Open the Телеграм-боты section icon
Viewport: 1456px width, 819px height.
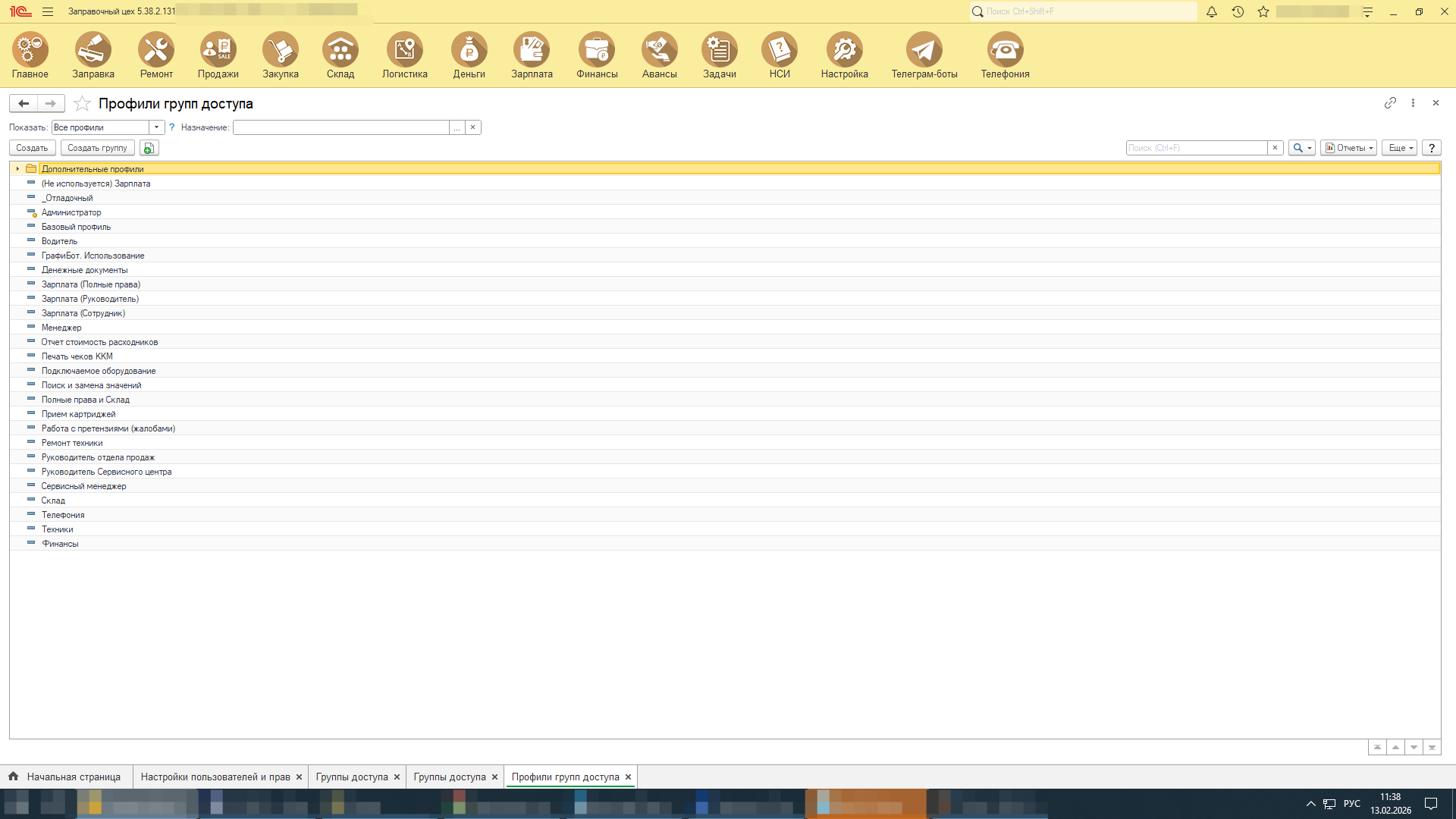[924, 50]
